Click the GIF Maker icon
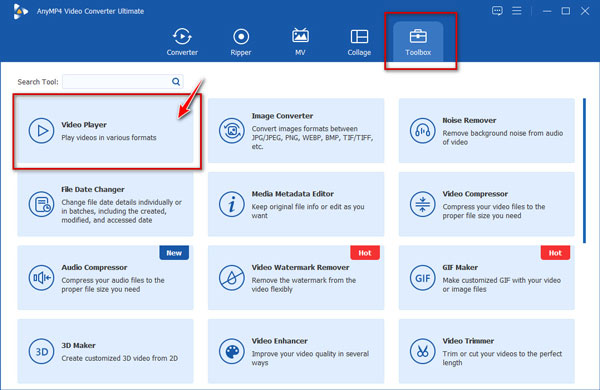600x390 pixels. pos(422,277)
